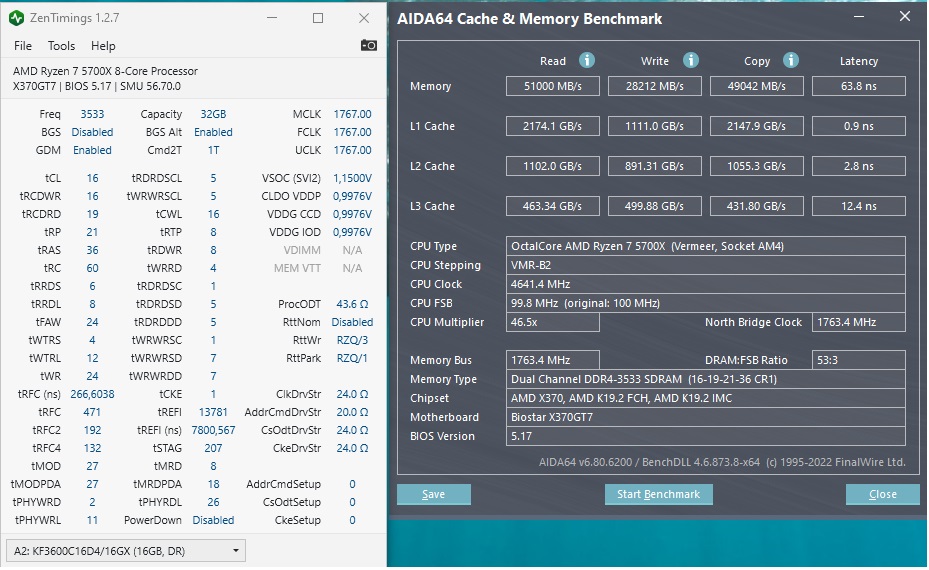Click the AddrCmdDrvStr value 20.0 Ω
Image resolution: width=929 pixels, height=570 pixels.
coord(353,412)
